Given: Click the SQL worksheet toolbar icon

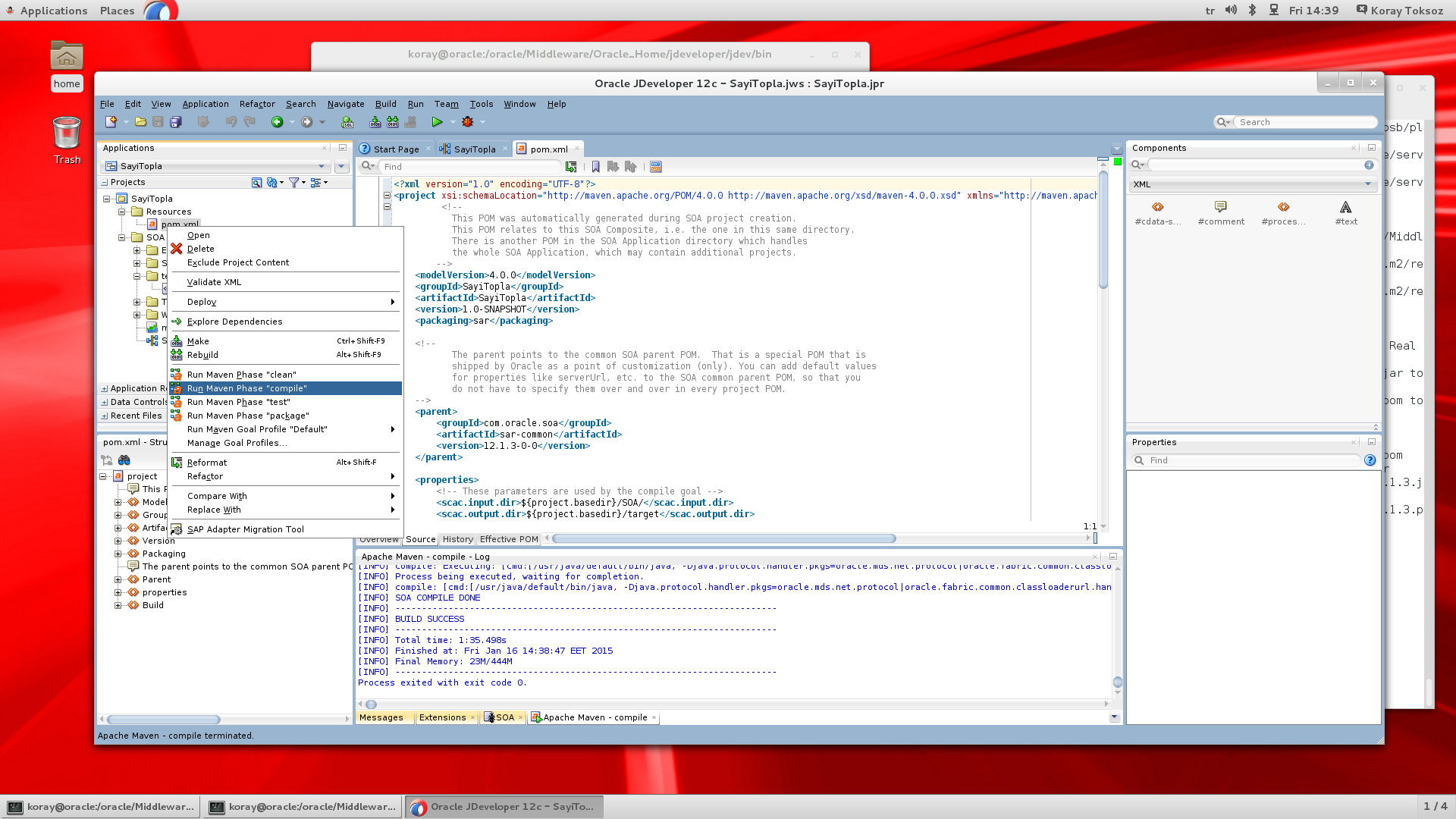Looking at the screenshot, I should tap(347, 122).
